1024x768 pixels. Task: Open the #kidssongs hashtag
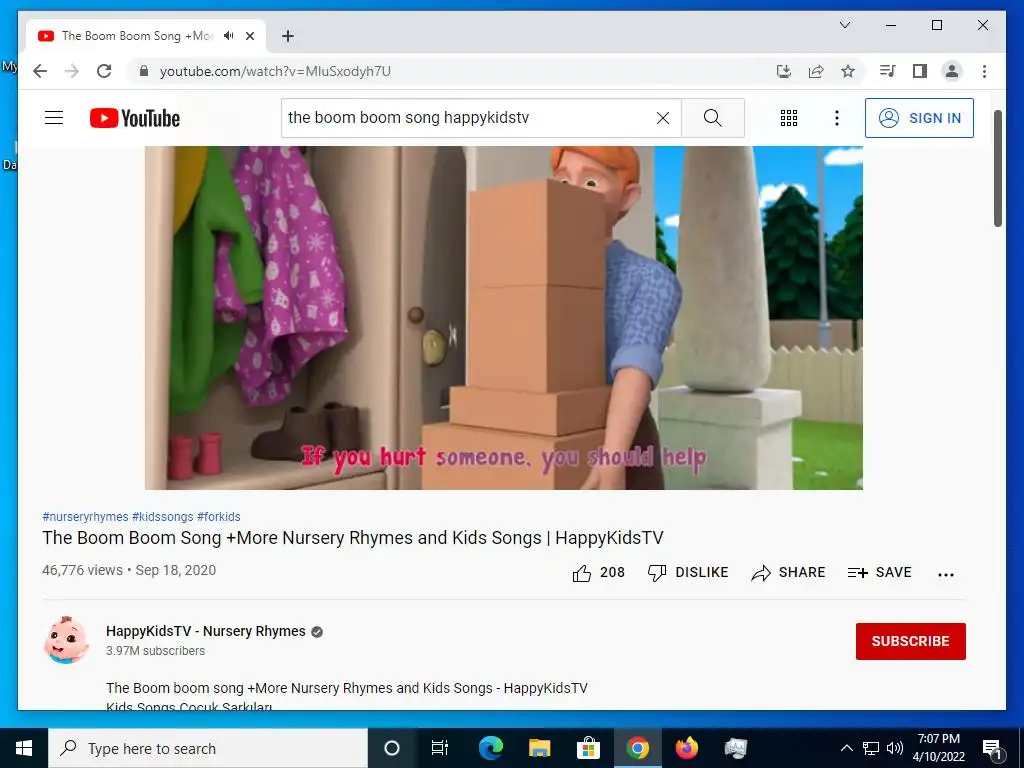163,517
